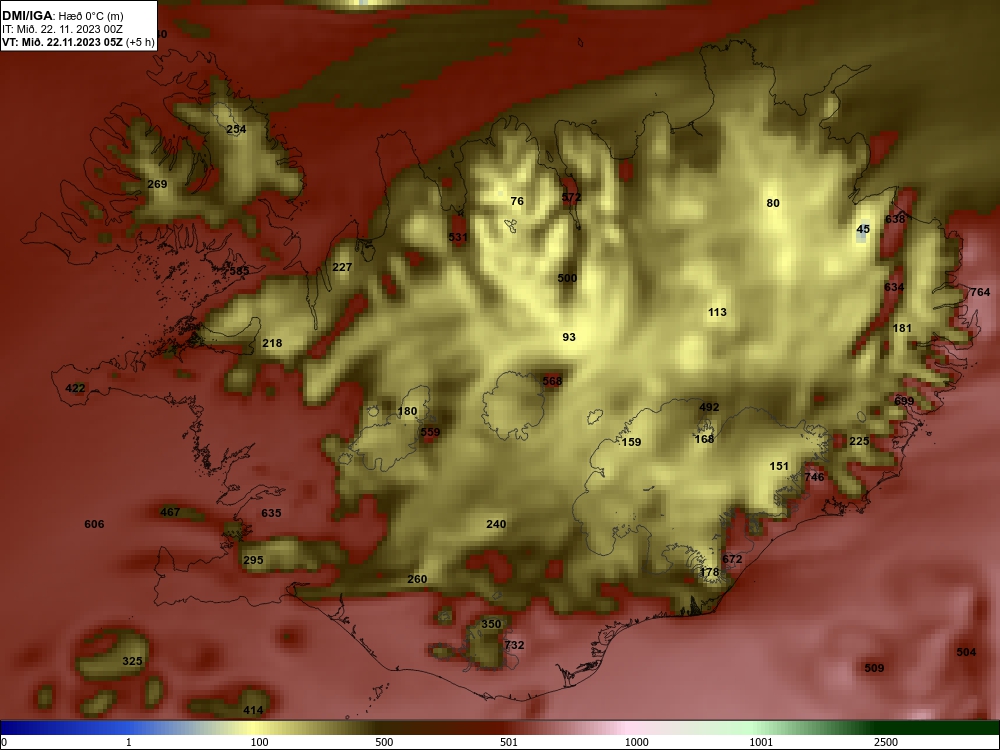
Task: Click the value 635
Action: point(271,513)
